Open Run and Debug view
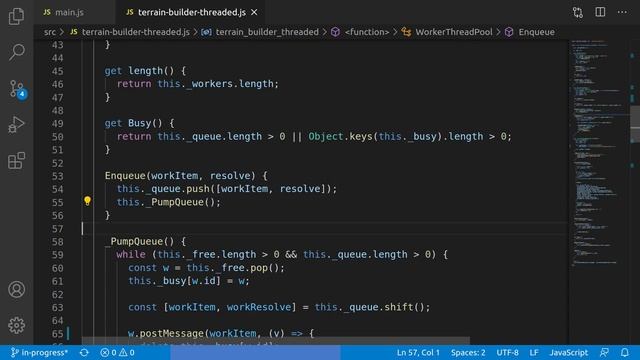640x360 pixels. [16, 124]
